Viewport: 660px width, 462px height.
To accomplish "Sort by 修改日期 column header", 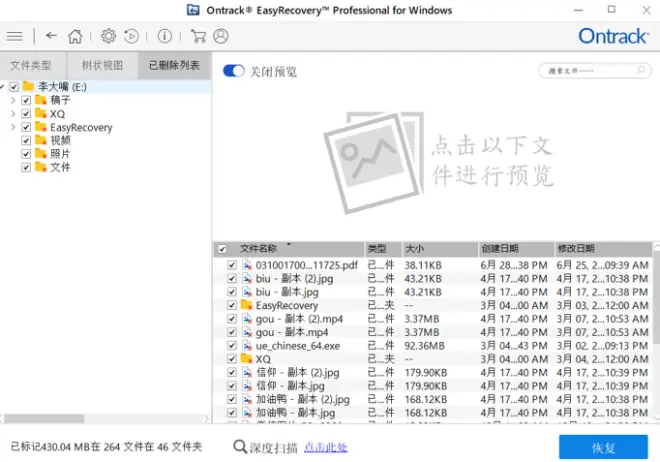I will (603, 249).
